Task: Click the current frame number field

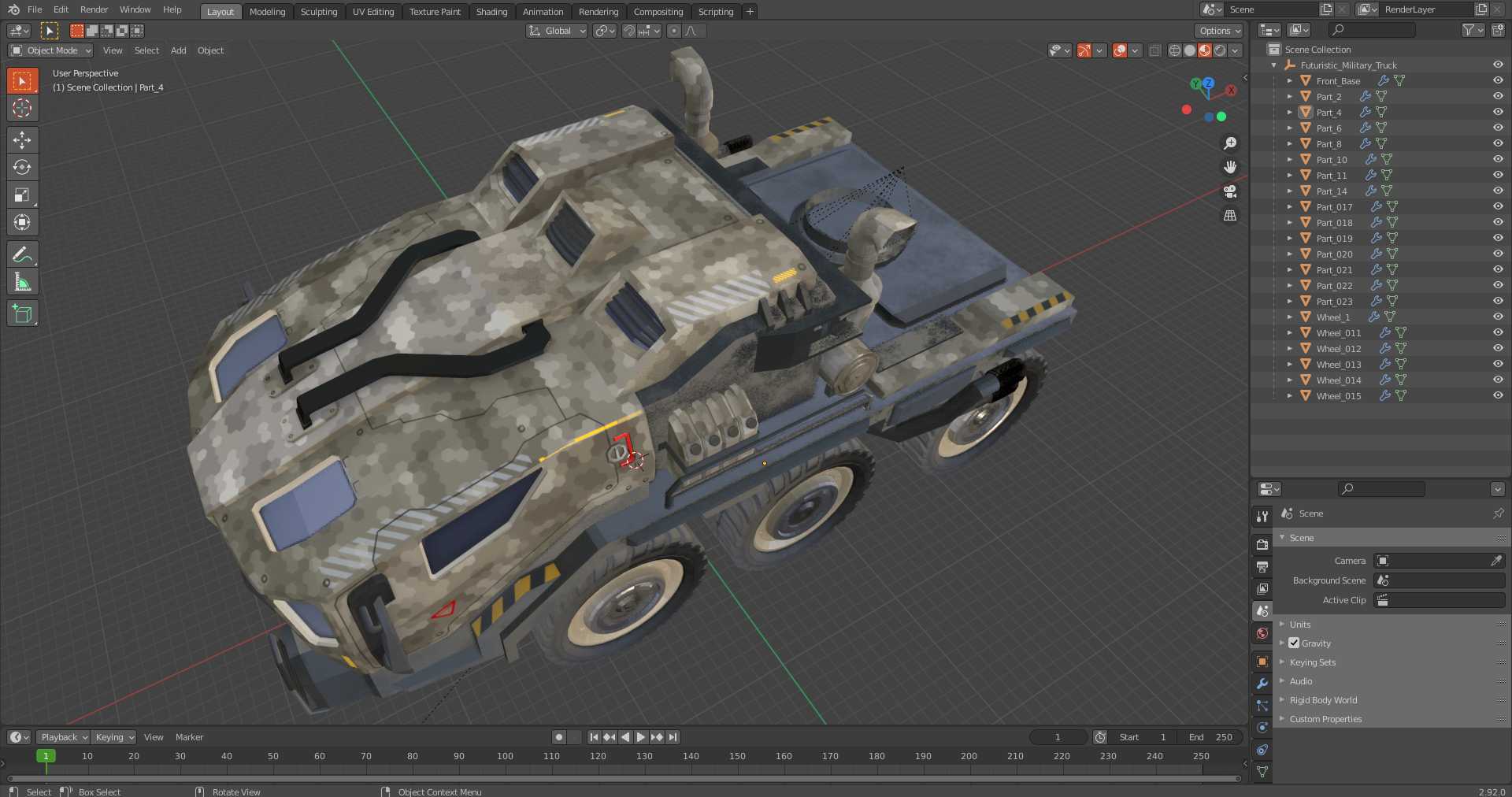Action: pos(1058,737)
